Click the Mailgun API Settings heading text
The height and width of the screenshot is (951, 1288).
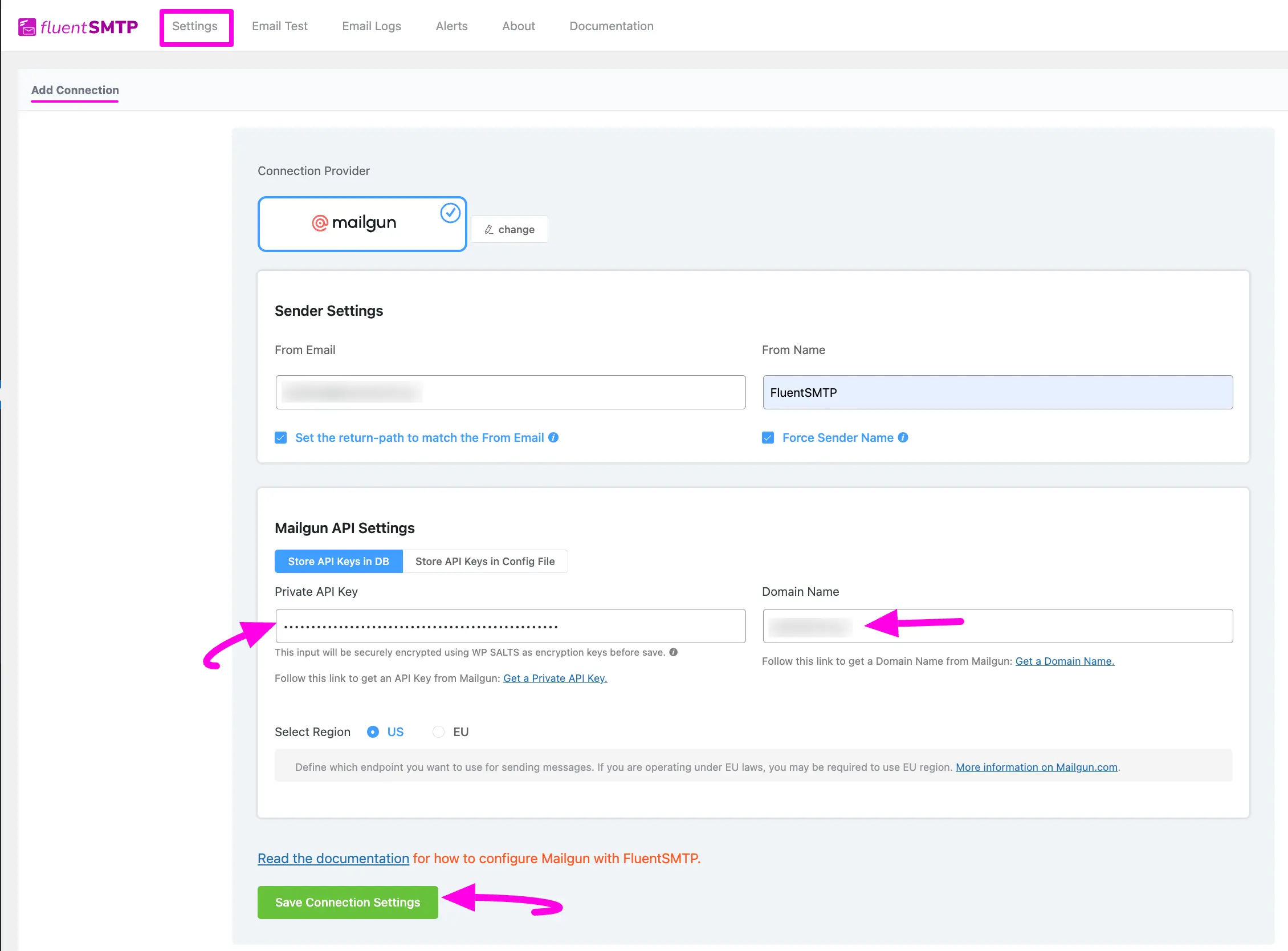pos(344,529)
